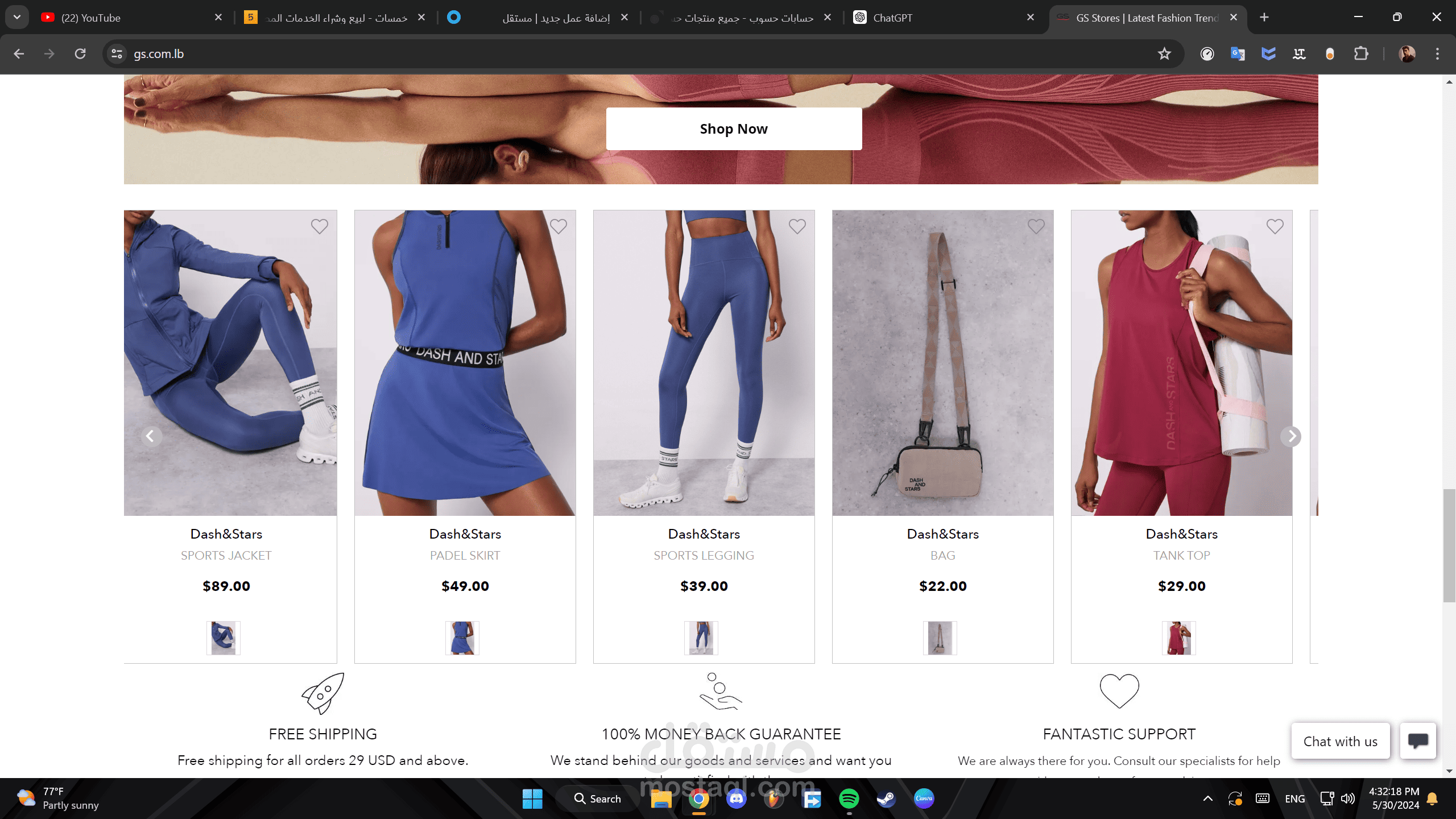Open the Sports Legging product image
This screenshot has height=819, width=1456.
pos(704,363)
